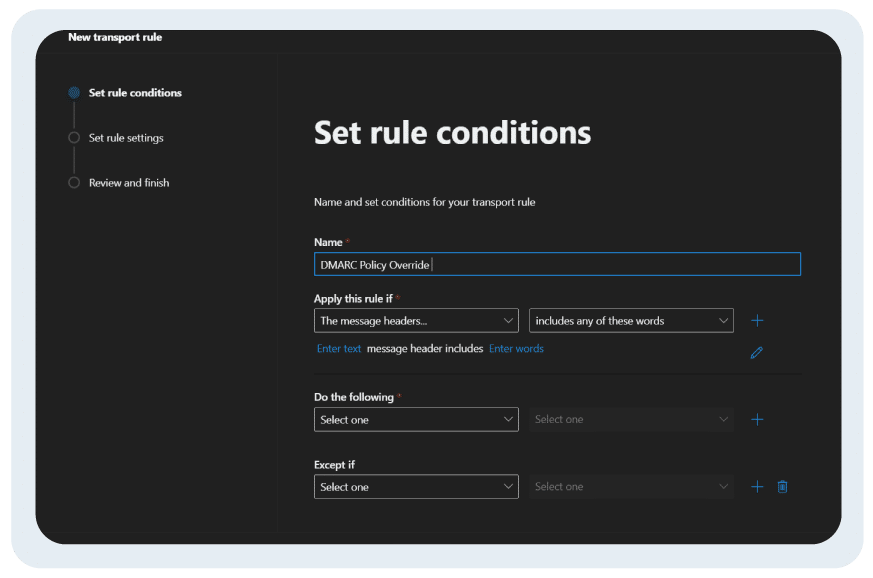
Task: Select the Set rule settings step circle
Action: coord(74,138)
